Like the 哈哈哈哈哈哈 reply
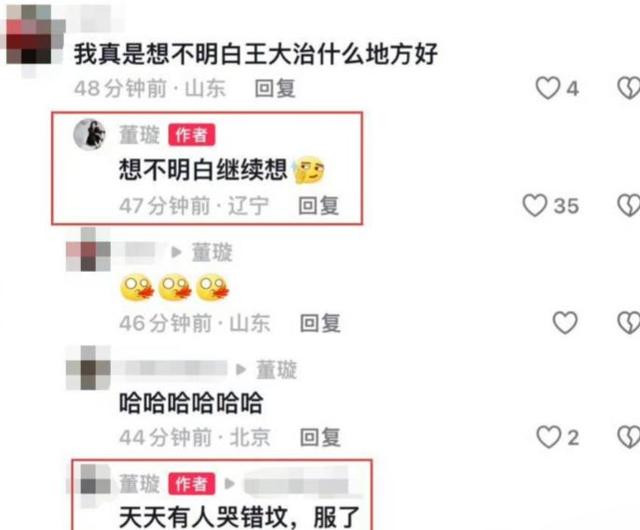 (549, 437)
